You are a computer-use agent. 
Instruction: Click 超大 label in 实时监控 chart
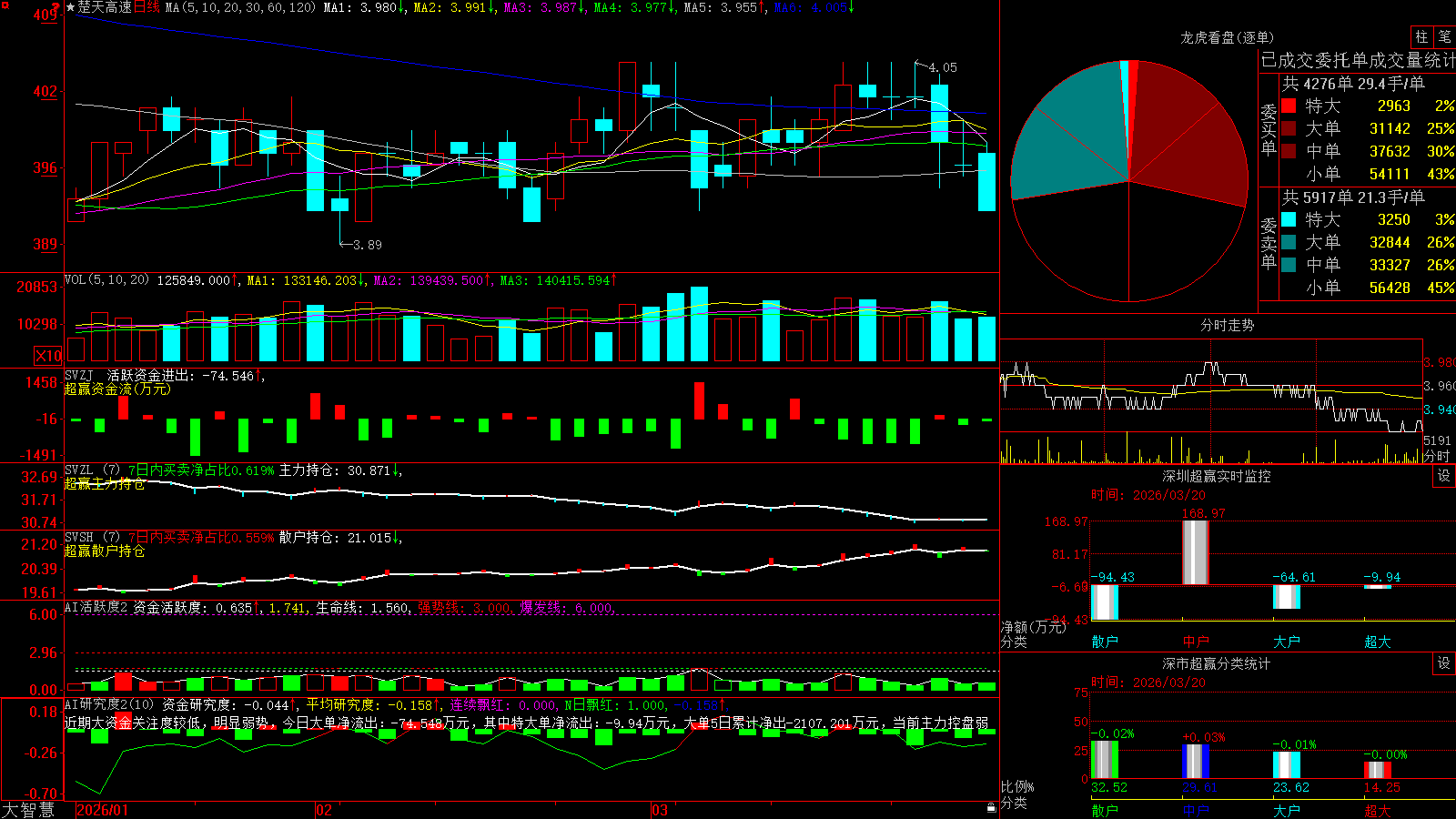1378,642
